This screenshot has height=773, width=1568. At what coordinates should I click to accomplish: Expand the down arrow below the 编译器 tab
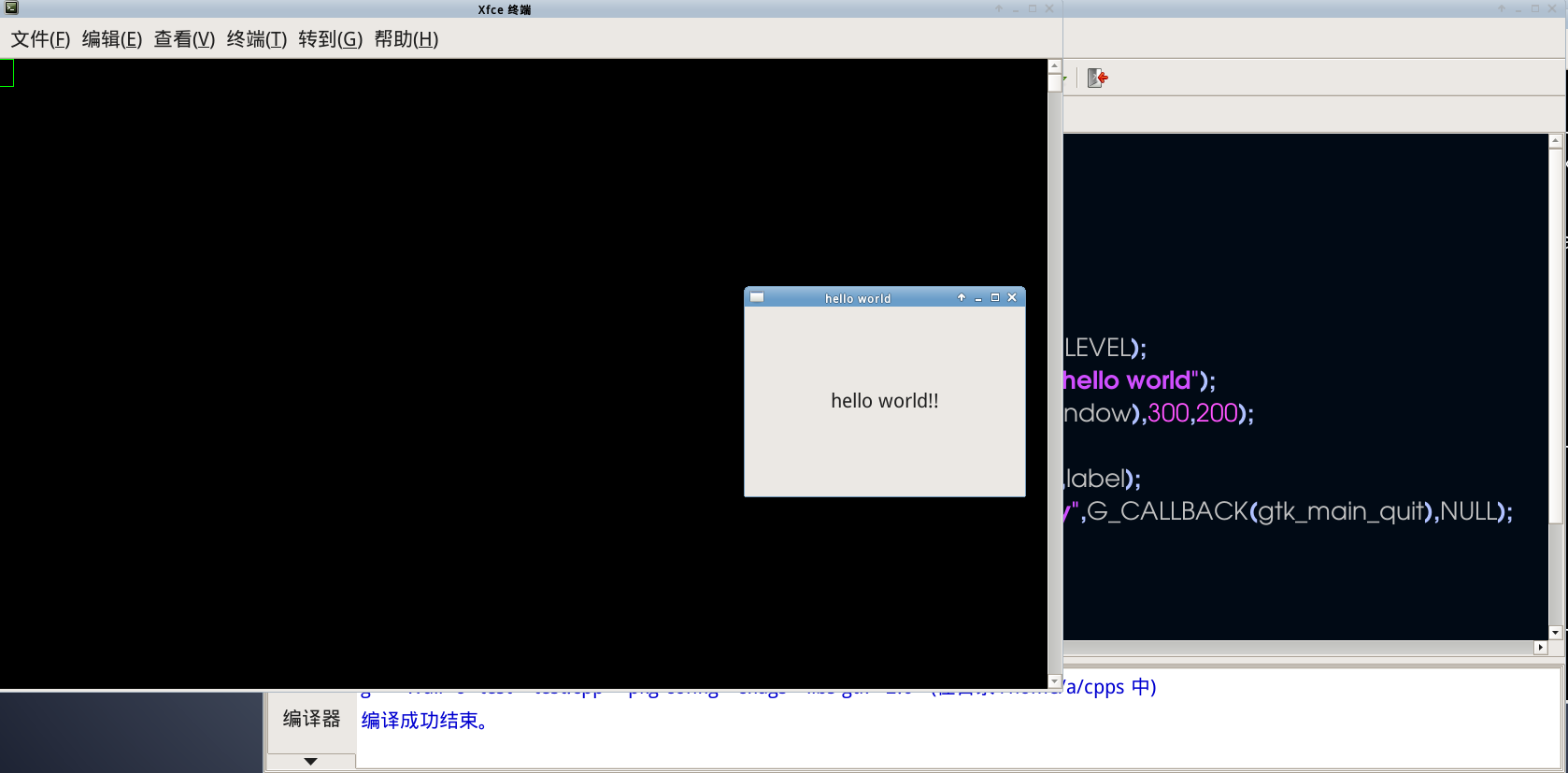(311, 762)
